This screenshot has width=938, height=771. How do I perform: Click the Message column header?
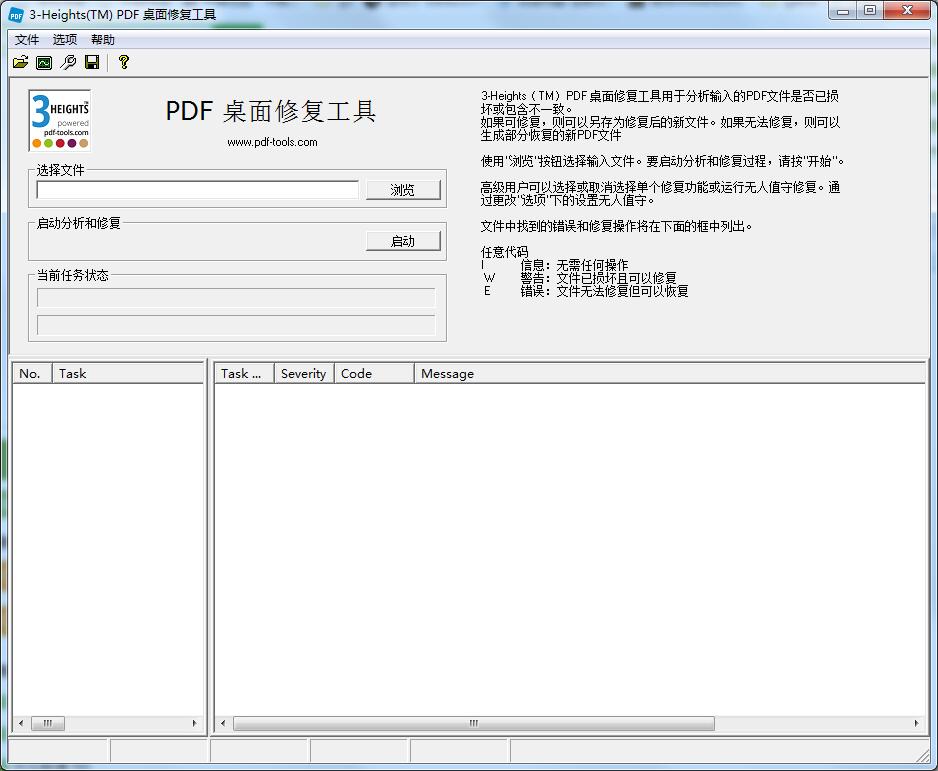coord(447,373)
